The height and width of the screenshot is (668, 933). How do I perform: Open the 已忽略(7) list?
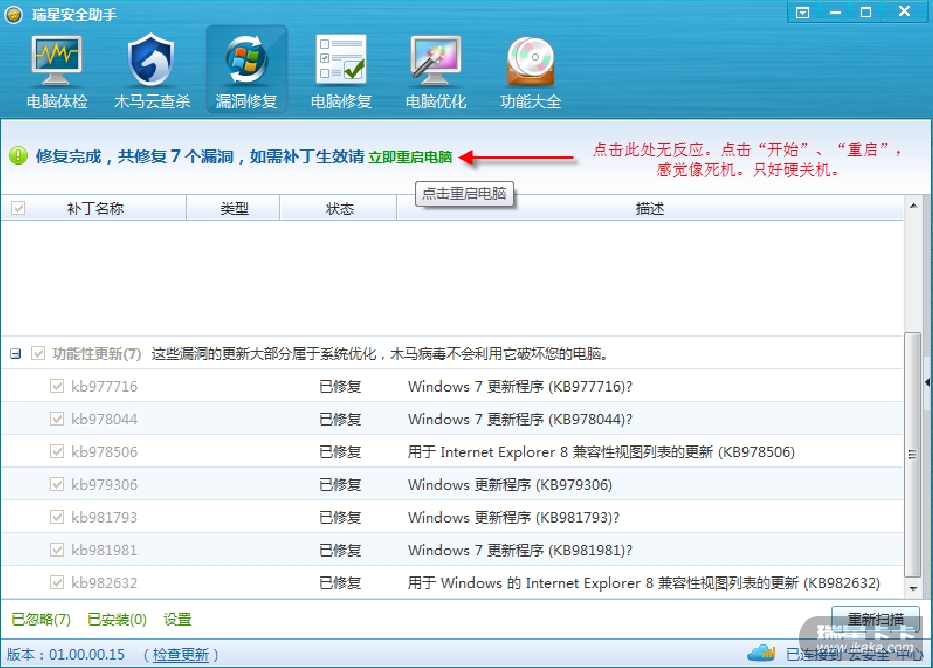coord(41,619)
